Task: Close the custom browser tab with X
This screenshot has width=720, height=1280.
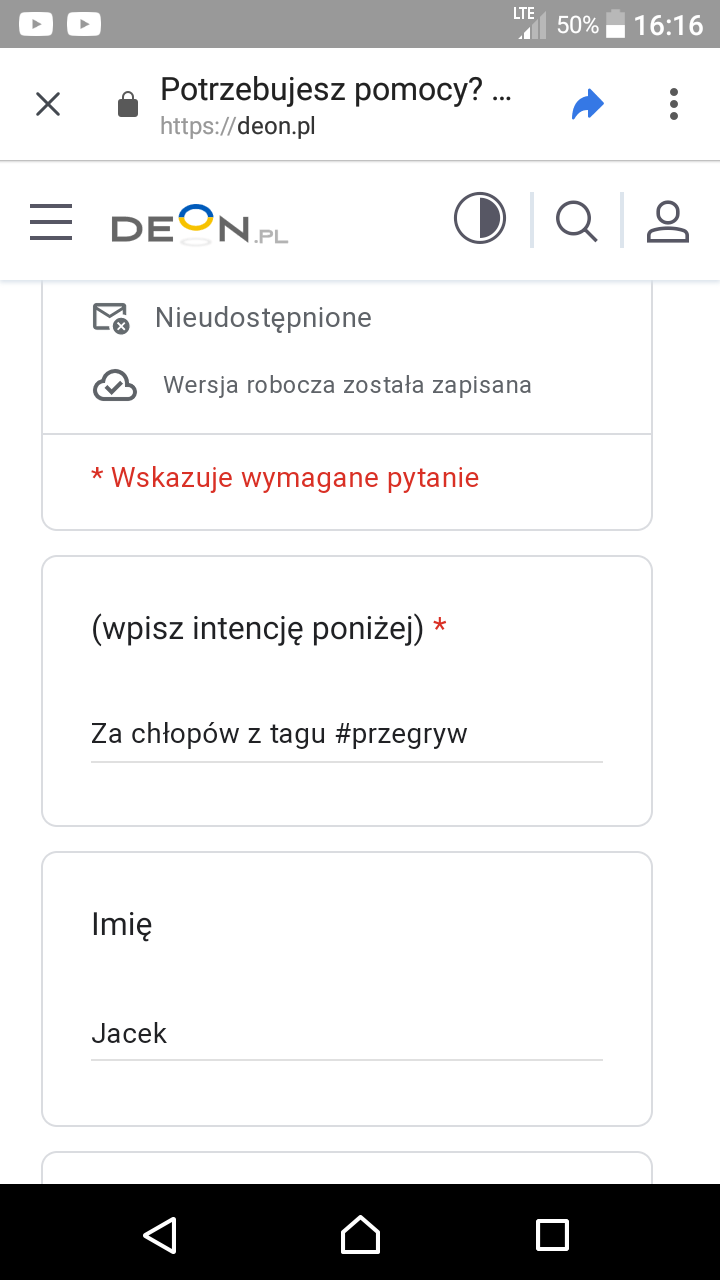Action: click(48, 104)
